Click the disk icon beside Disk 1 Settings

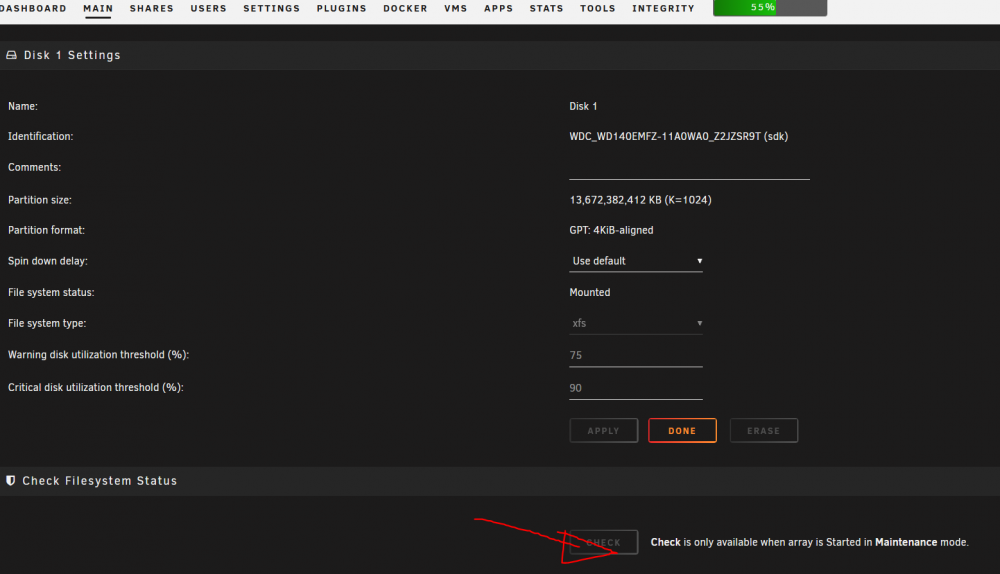[x=11, y=55]
